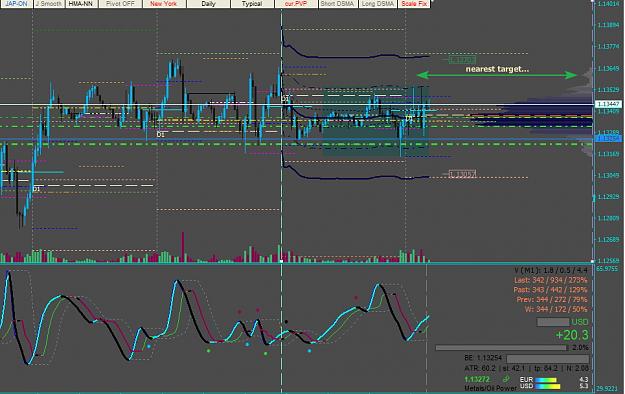Toggle the cur.PVP button
Screen dimensions: 625x394
[296, 4]
